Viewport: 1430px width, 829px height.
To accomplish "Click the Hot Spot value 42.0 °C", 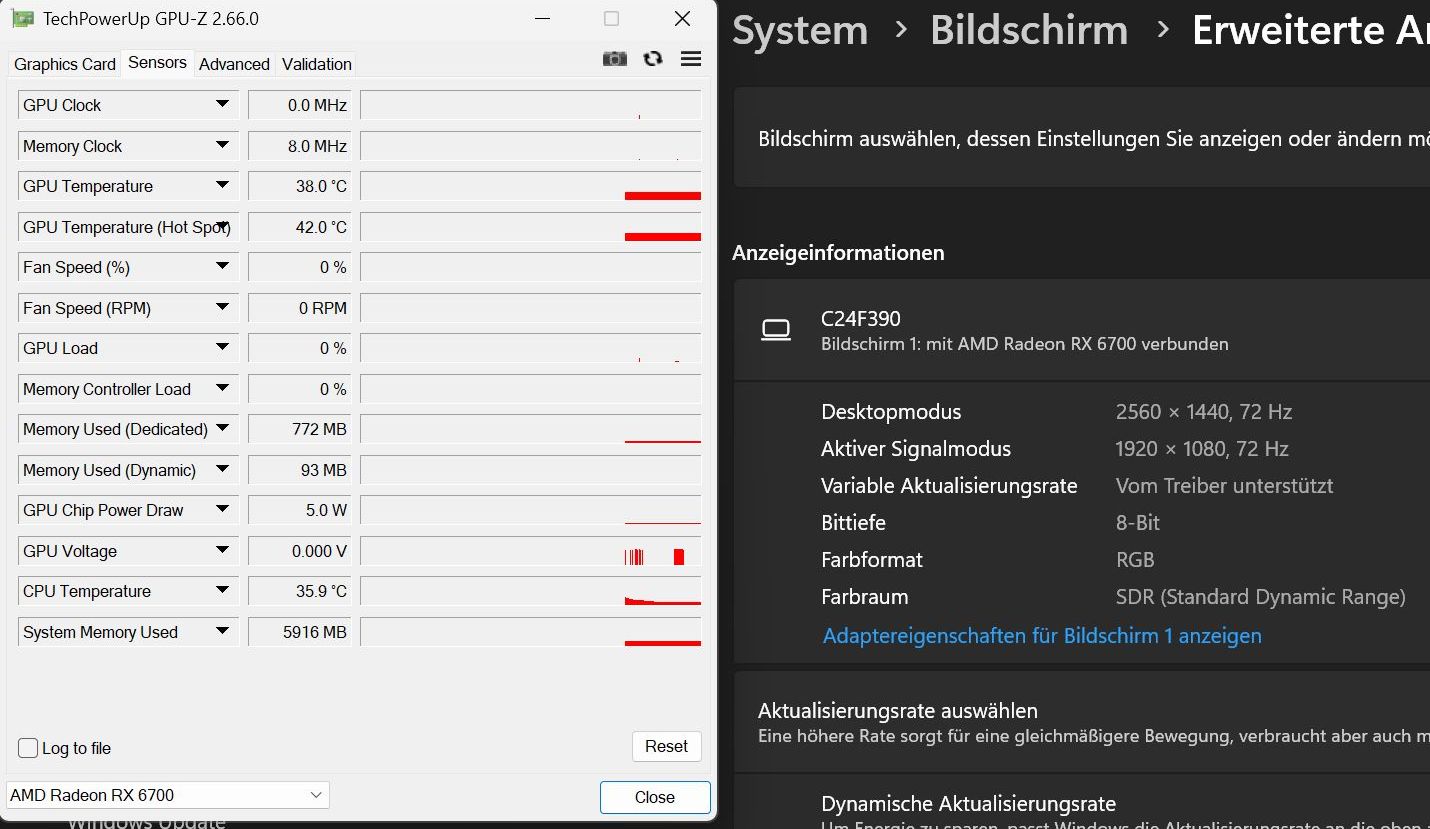I will point(299,227).
